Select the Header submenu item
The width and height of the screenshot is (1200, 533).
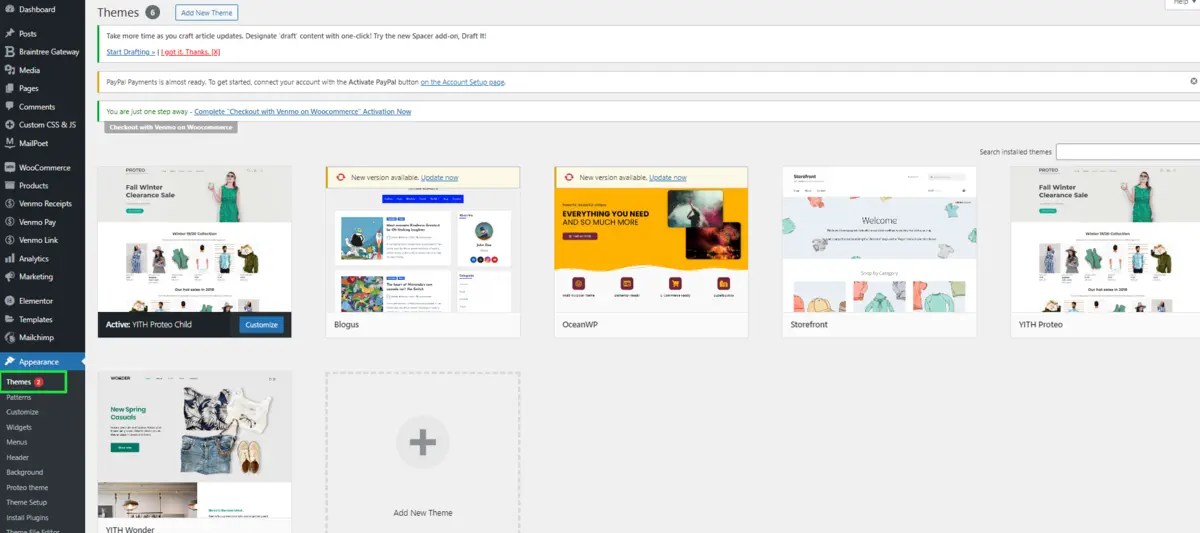pos(18,457)
